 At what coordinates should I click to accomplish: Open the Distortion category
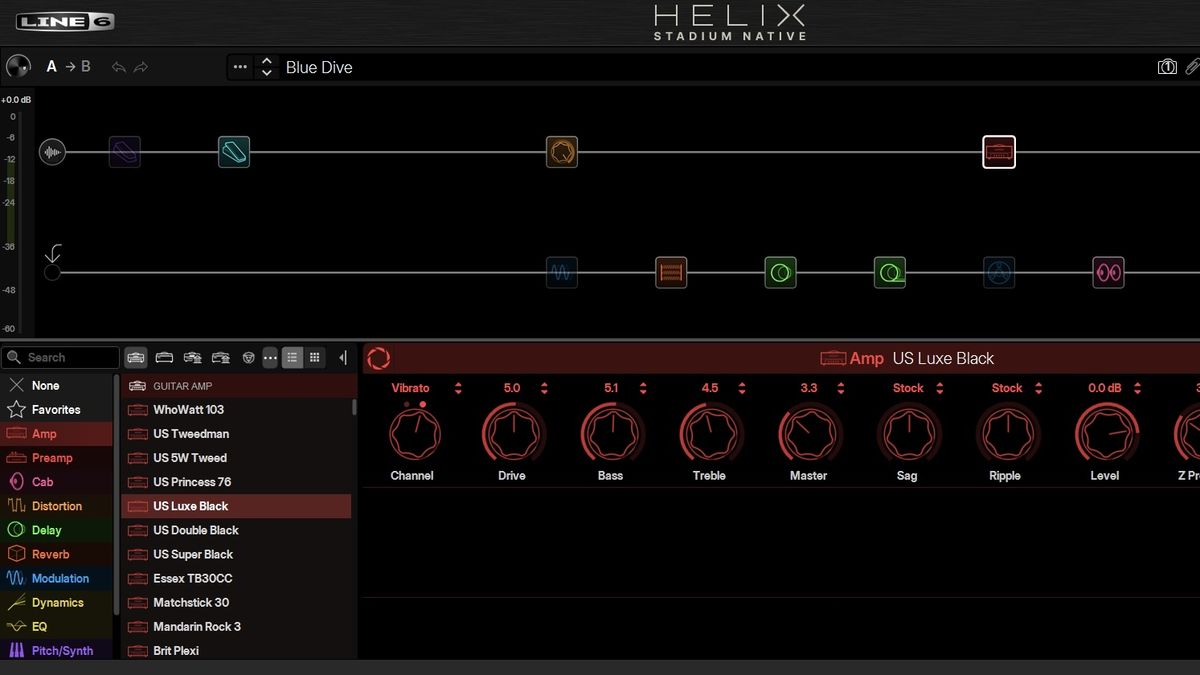coord(58,506)
